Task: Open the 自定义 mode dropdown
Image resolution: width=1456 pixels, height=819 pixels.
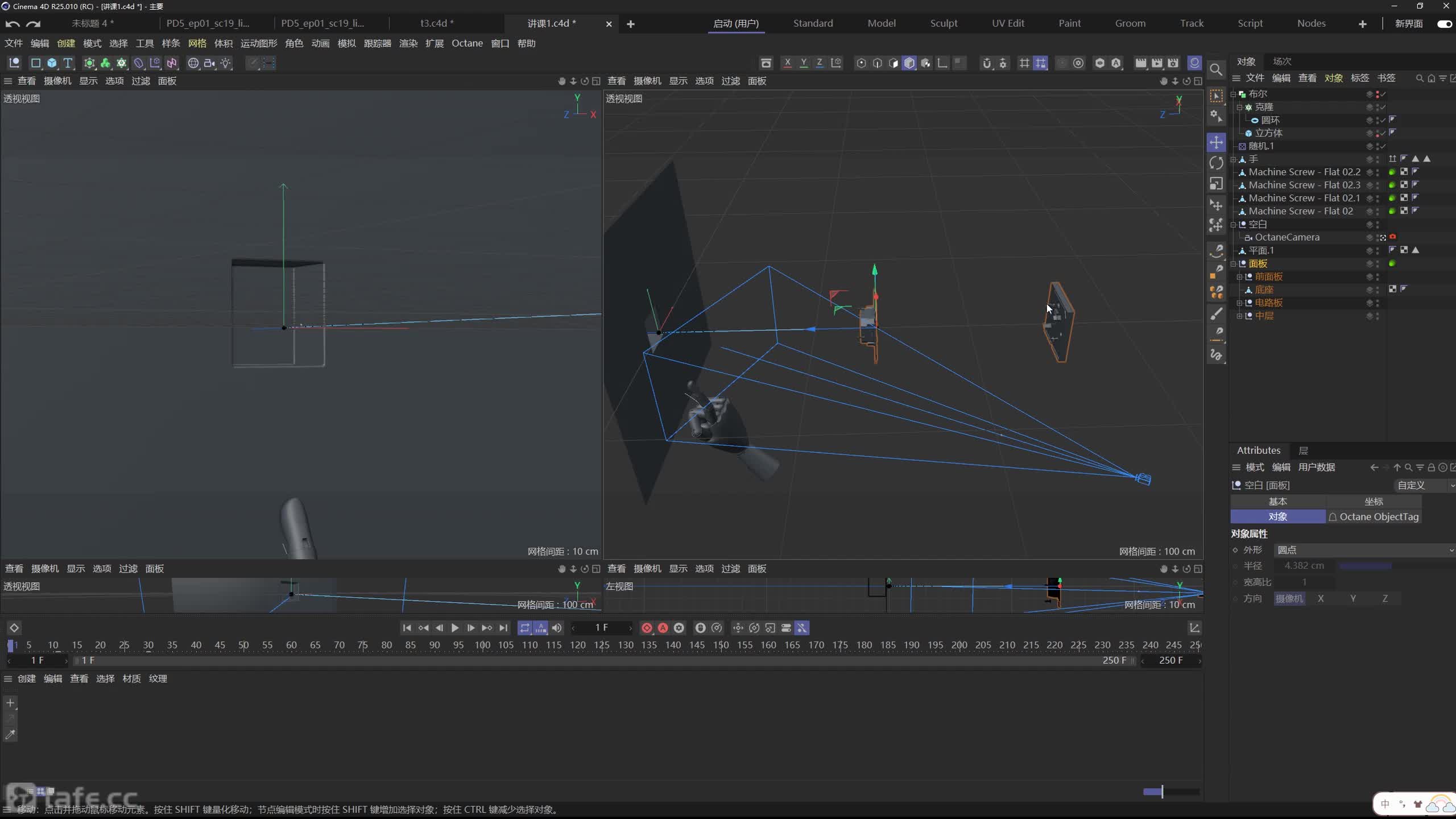Action: click(x=1425, y=485)
